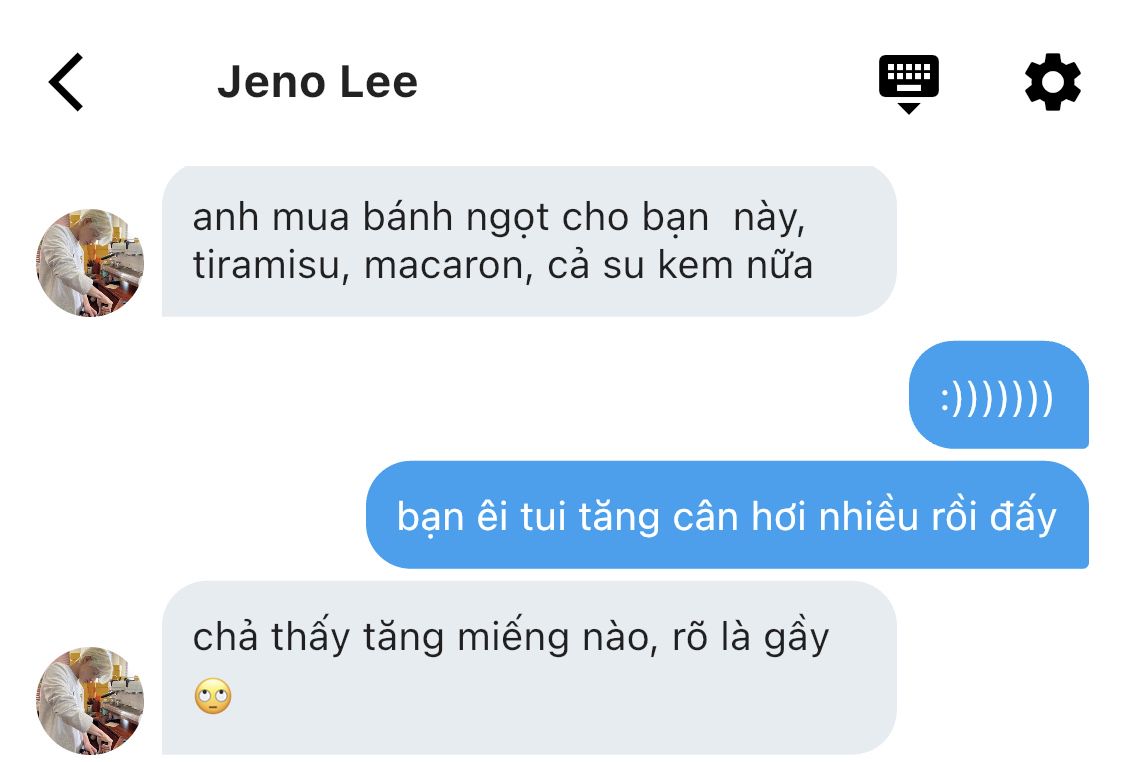Select the message starting 'anh mua bánh ngọt'
Screen dimensions: 1125x762
click(x=529, y=241)
